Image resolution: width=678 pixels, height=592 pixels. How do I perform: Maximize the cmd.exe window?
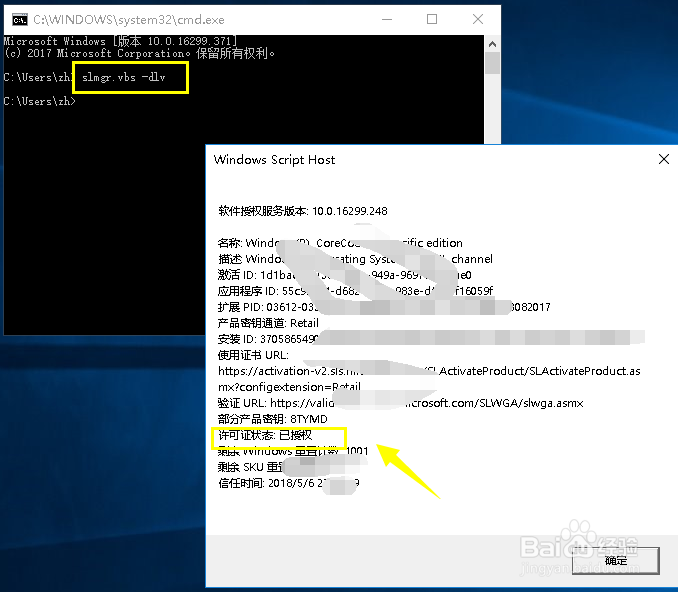pos(432,19)
